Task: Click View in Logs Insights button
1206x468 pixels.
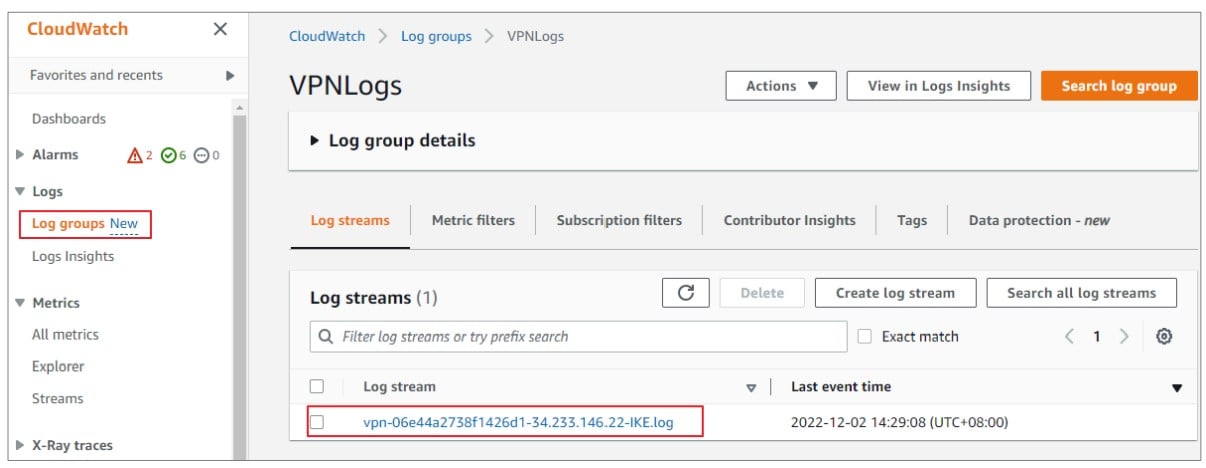Action: click(939, 86)
